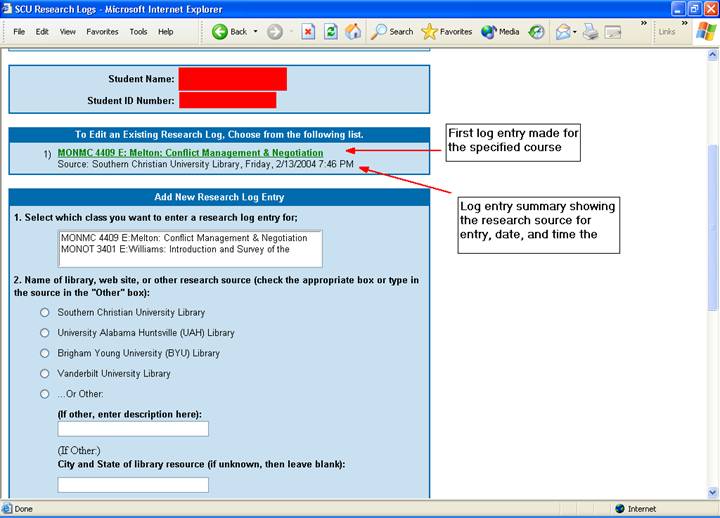This screenshot has height=518, width=720.
Task: Click the History toolbar icon
Action: click(x=537, y=31)
